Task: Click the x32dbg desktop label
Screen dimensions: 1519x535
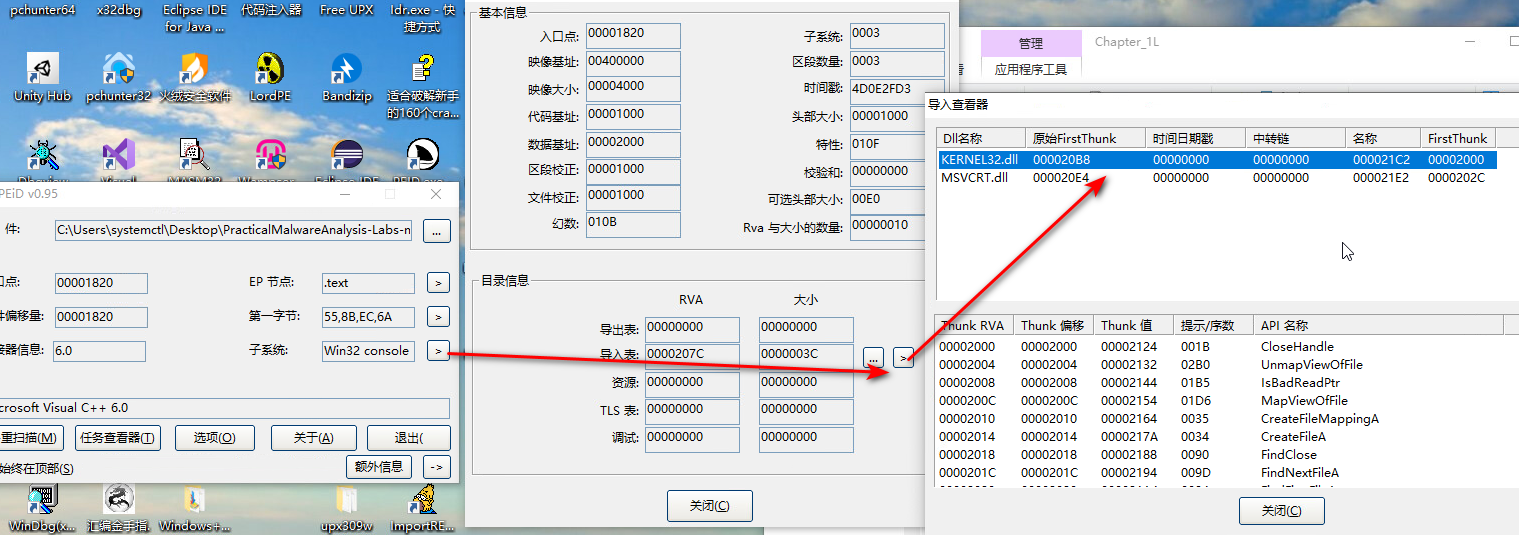Action: pos(118,10)
